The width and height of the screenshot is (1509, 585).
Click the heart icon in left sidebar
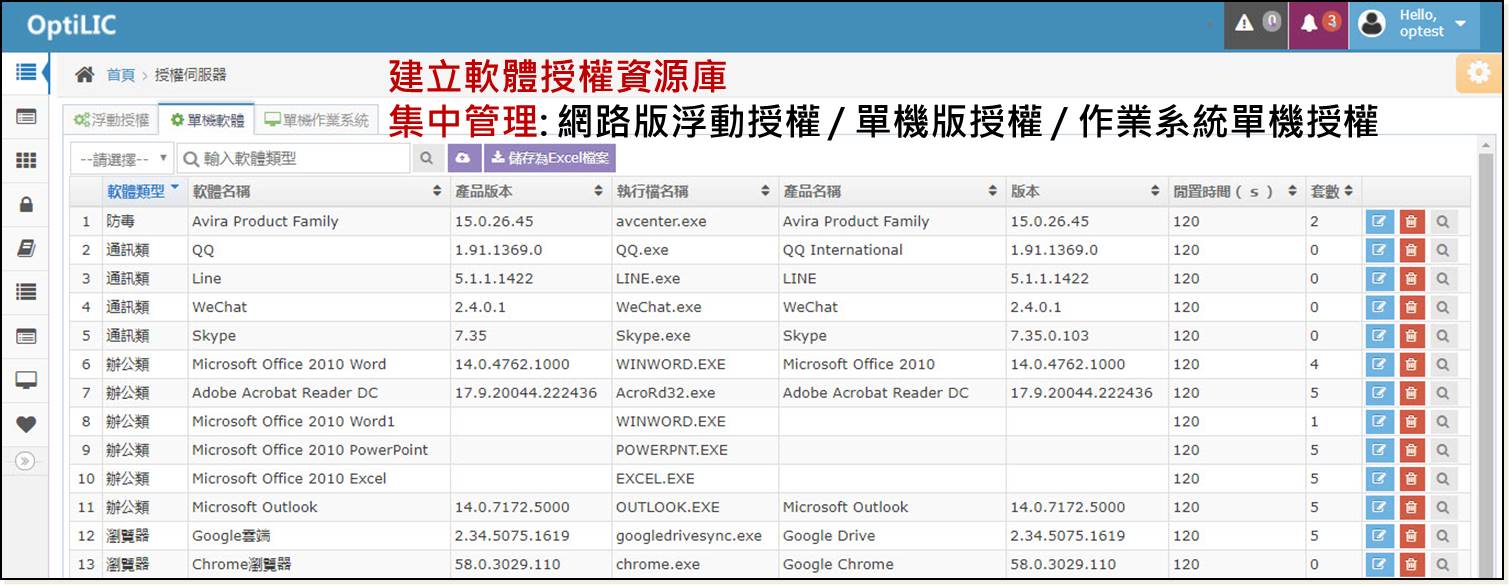[26, 424]
